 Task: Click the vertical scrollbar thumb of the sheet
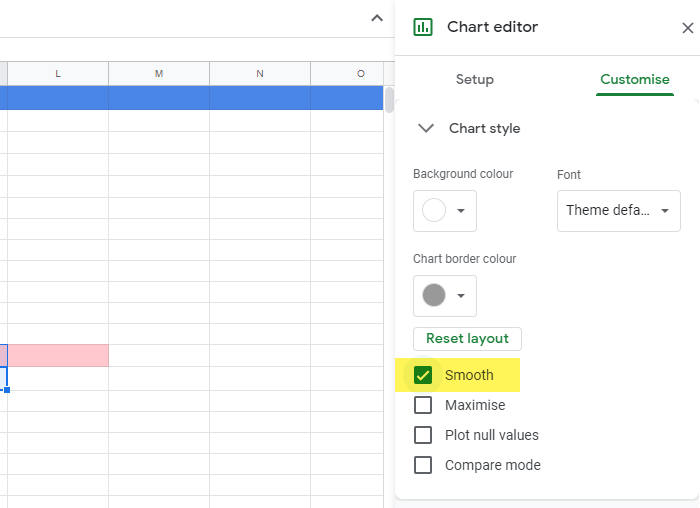tap(389, 100)
